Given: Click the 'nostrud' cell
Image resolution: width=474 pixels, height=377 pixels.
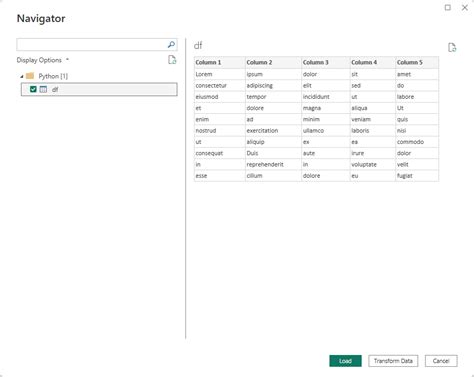Looking at the screenshot, I should [220, 131].
